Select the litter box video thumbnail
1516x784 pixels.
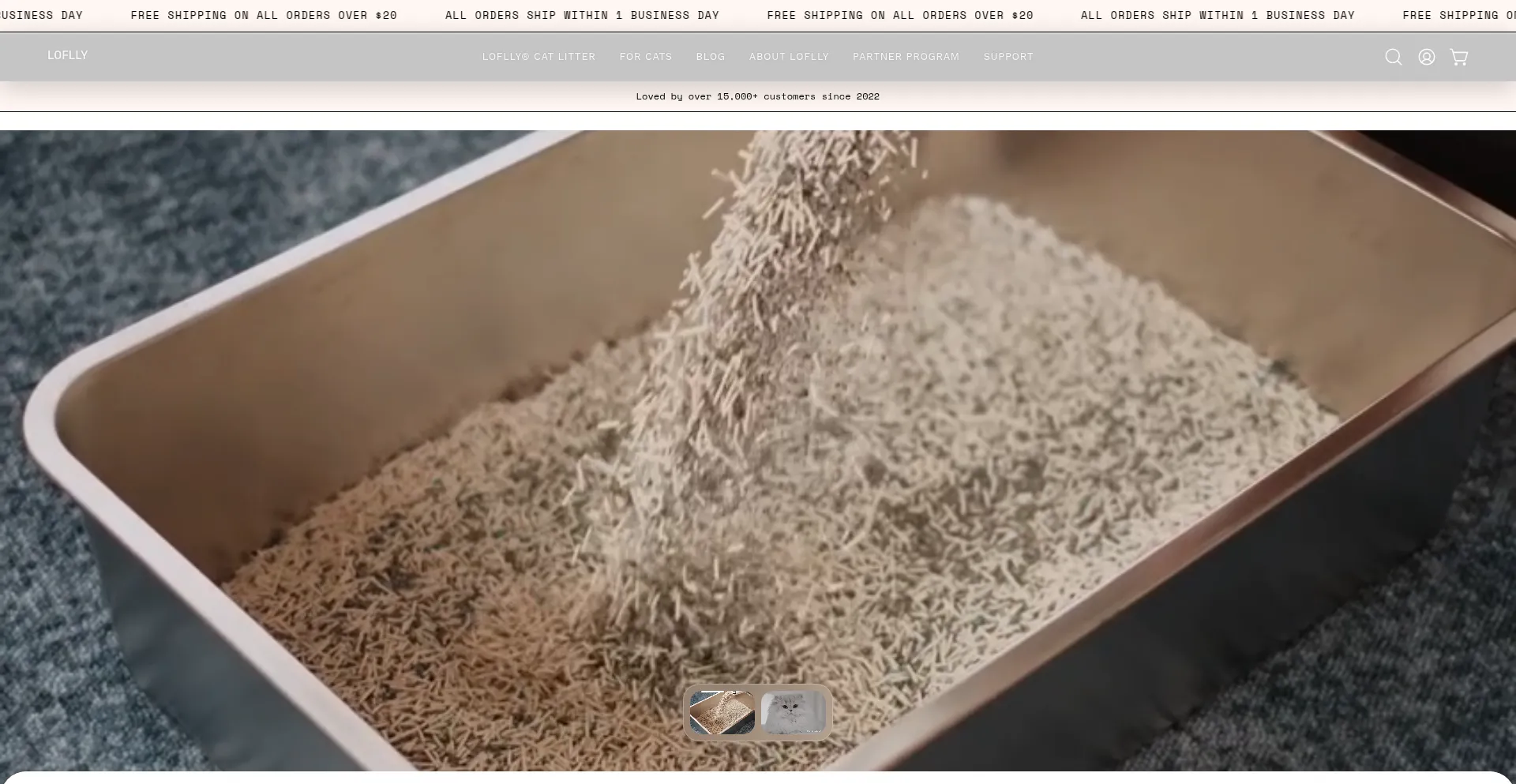tap(722, 712)
